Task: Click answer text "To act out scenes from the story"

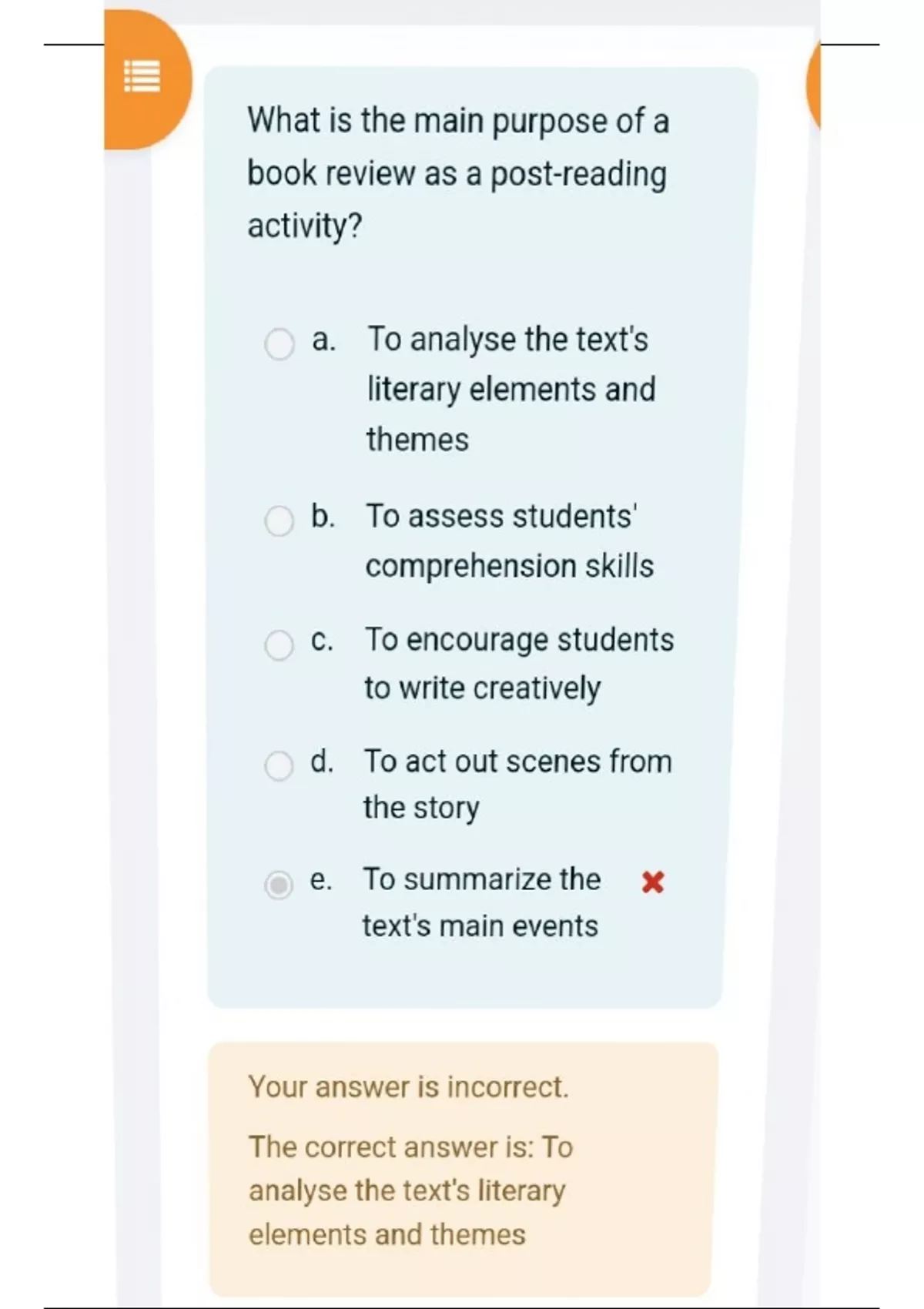Action: 517,784
